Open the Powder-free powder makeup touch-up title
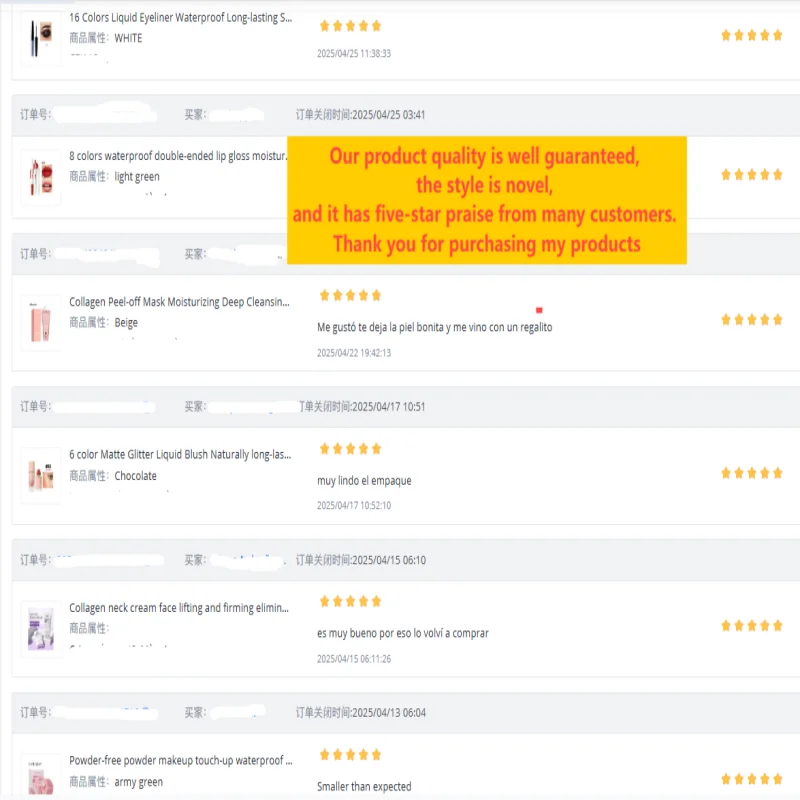800x800 pixels. click(181, 761)
